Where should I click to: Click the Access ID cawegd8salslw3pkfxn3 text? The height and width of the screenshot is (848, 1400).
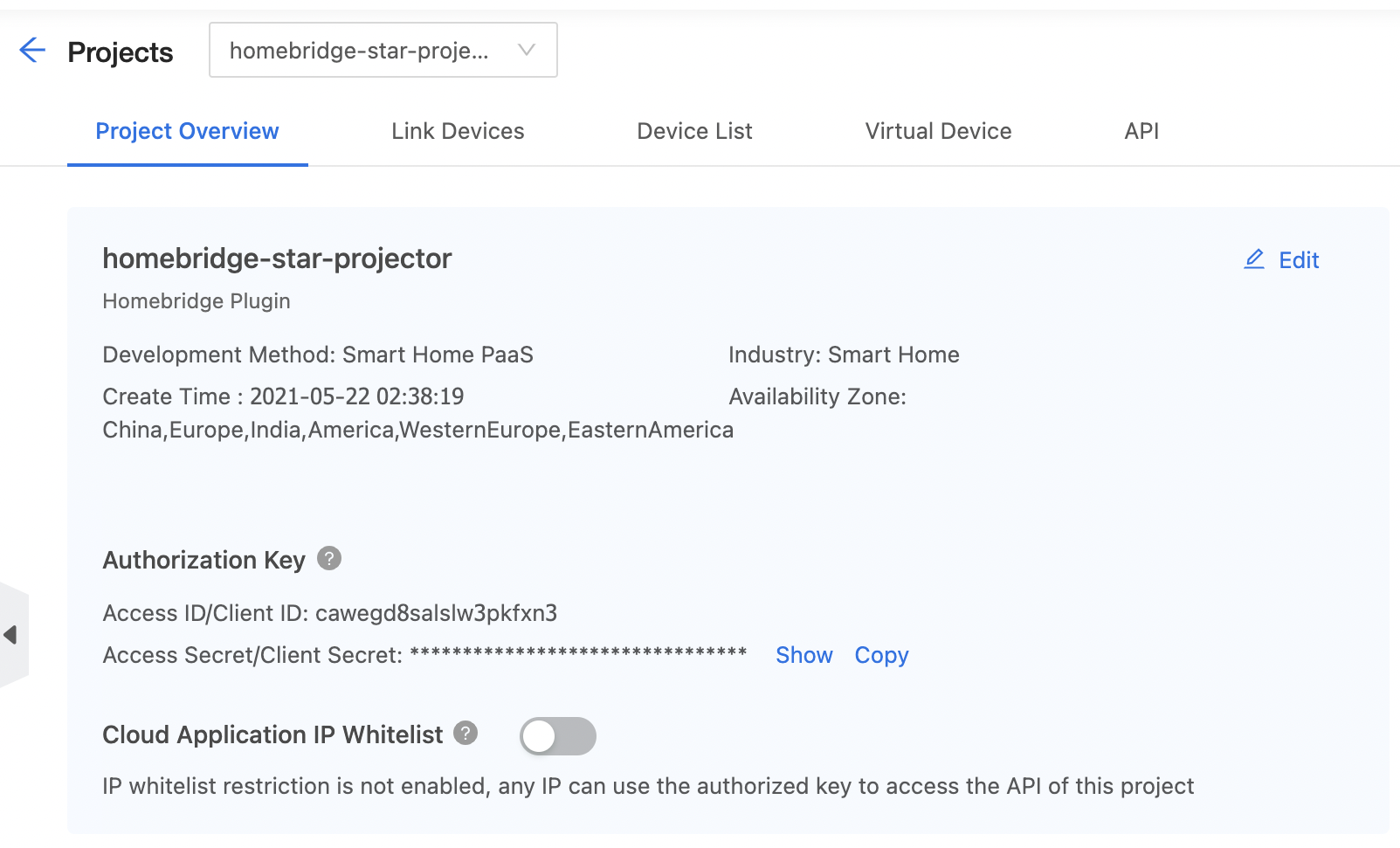[436, 613]
